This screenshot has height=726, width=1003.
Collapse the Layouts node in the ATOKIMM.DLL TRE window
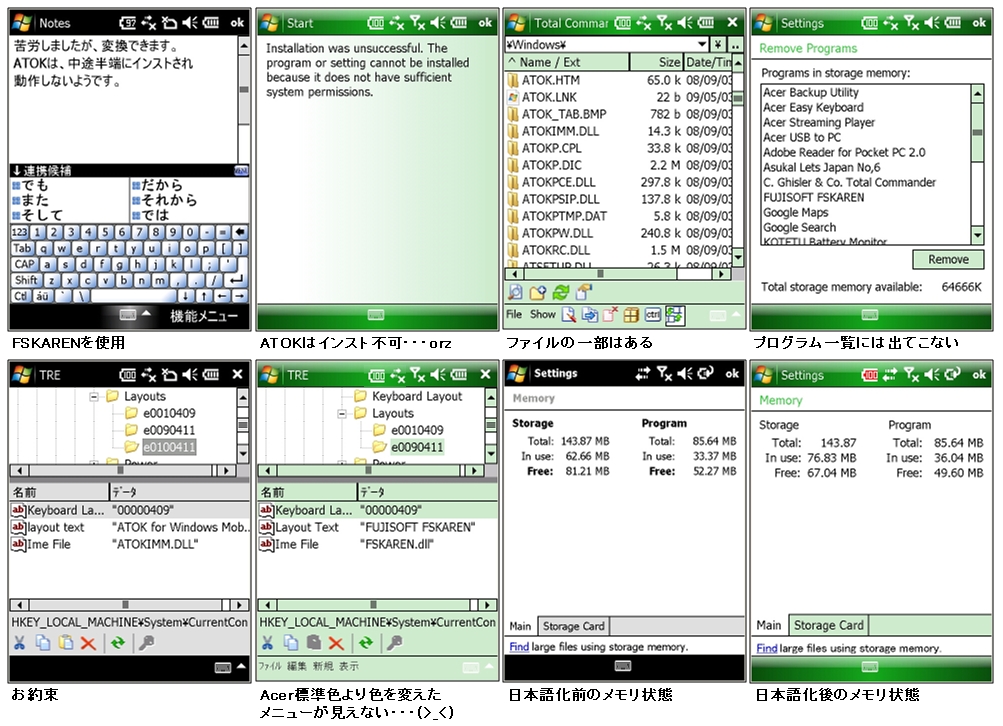pyautogui.click(x=94, y=397)
